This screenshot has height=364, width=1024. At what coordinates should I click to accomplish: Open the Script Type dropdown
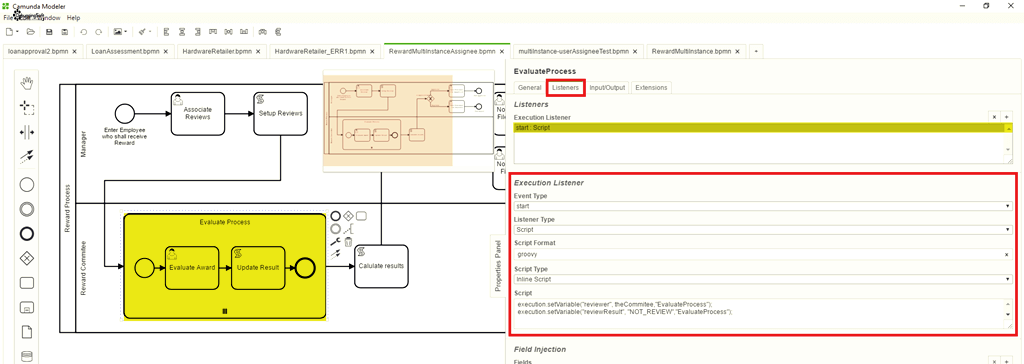763,279
